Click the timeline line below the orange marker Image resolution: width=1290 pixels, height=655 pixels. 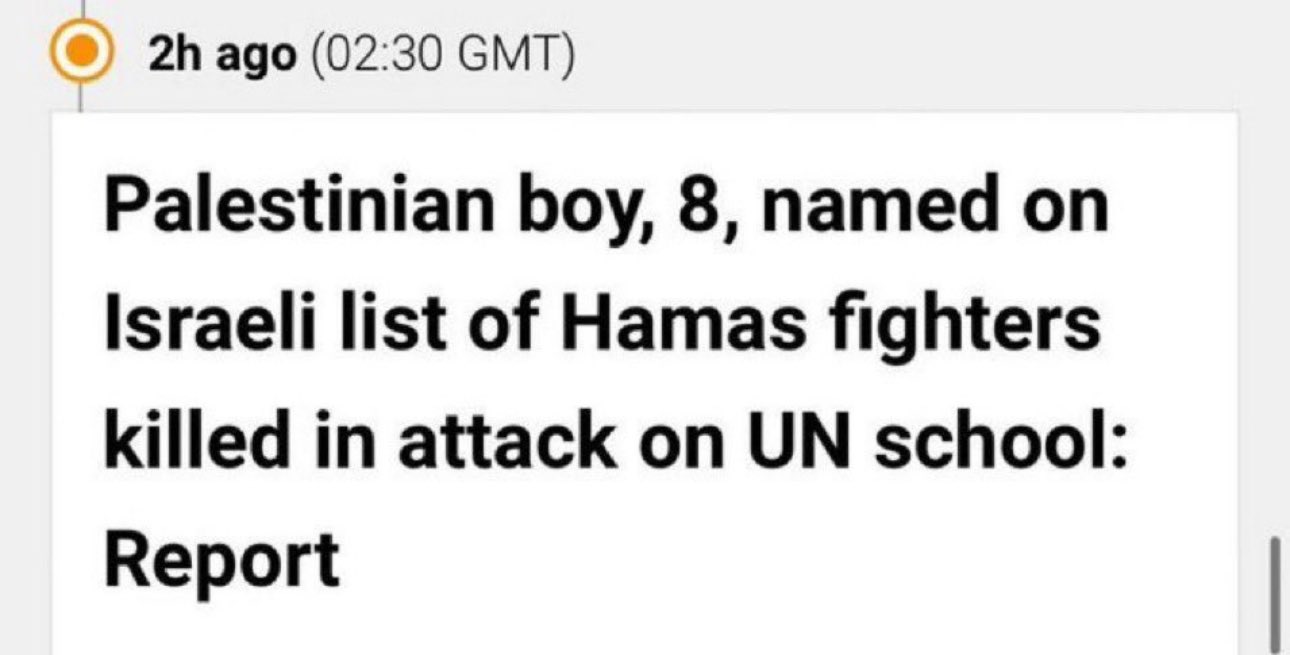[x=81, y=97]
